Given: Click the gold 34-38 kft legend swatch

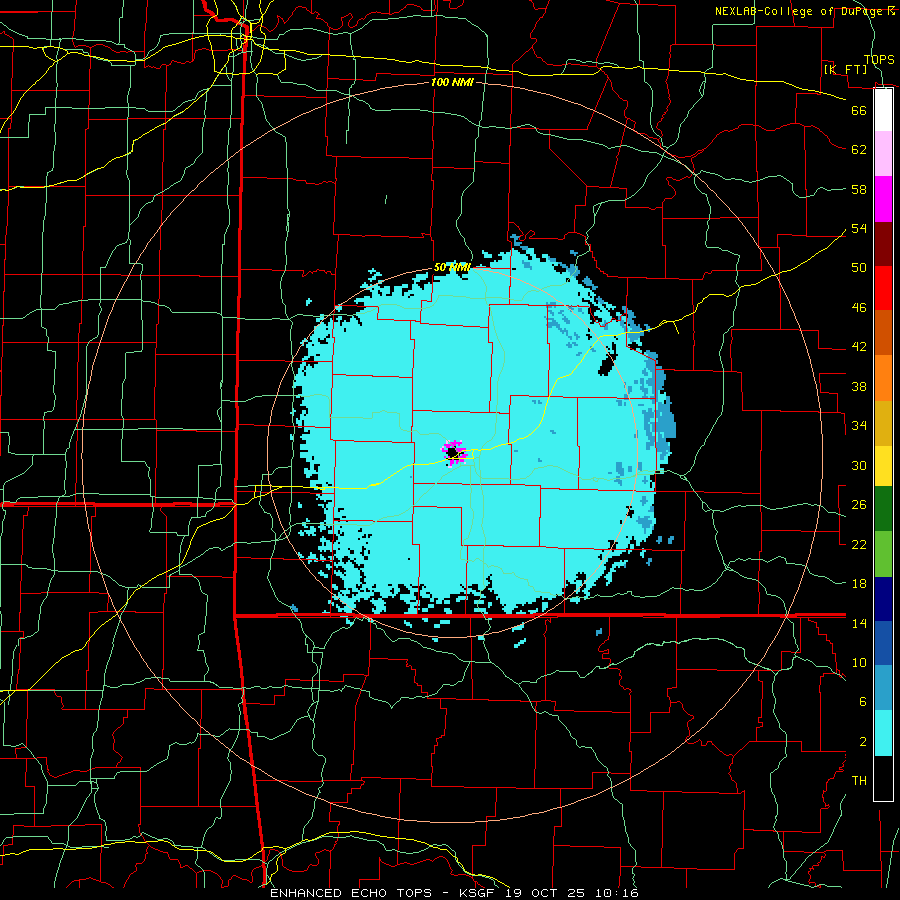Looking at the screenshot, I should point(883,422).
